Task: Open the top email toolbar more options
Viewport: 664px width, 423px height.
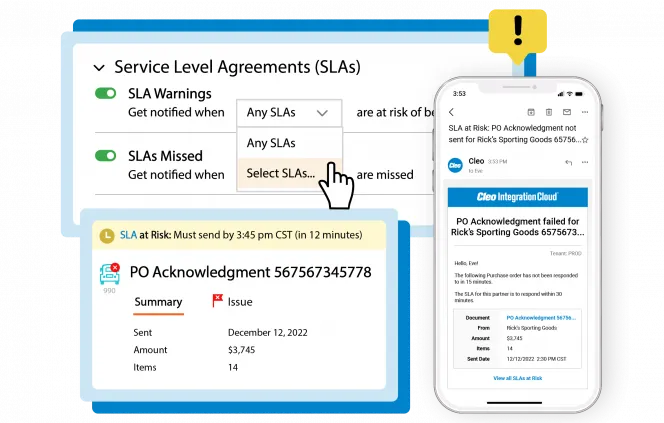Action: 585,112
